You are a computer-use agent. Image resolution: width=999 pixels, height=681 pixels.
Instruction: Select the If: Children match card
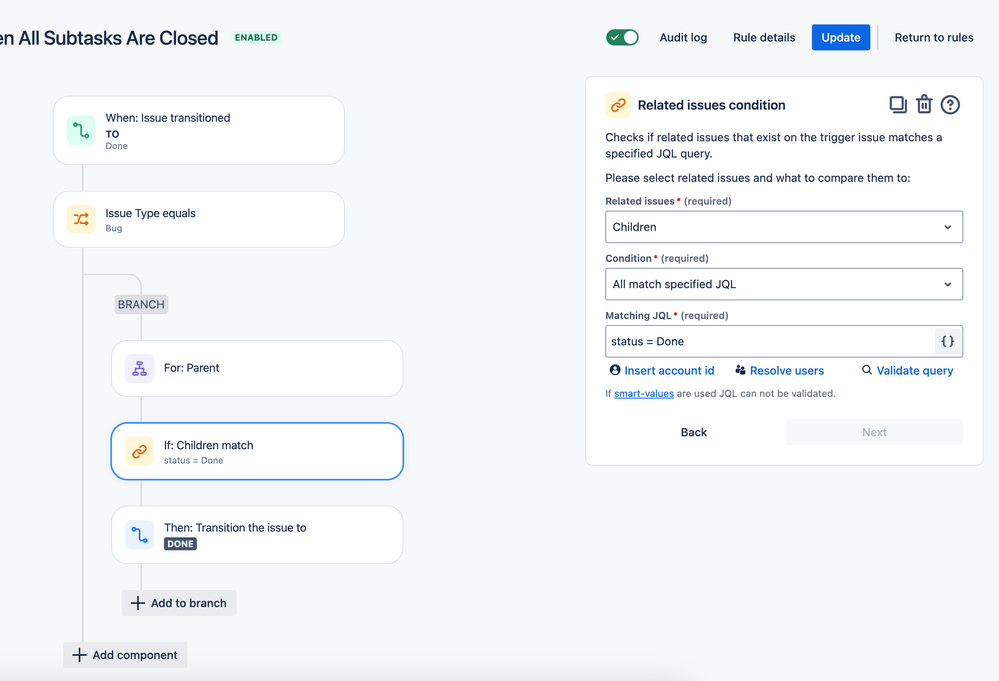point(257,451)
